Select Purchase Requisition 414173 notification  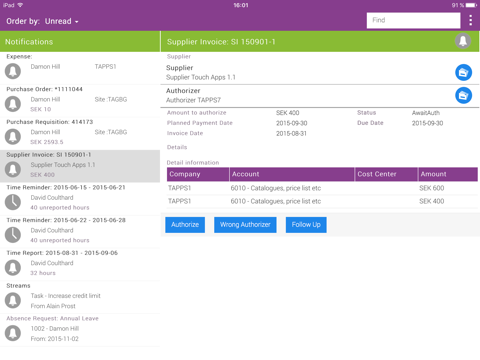point(80,133)
